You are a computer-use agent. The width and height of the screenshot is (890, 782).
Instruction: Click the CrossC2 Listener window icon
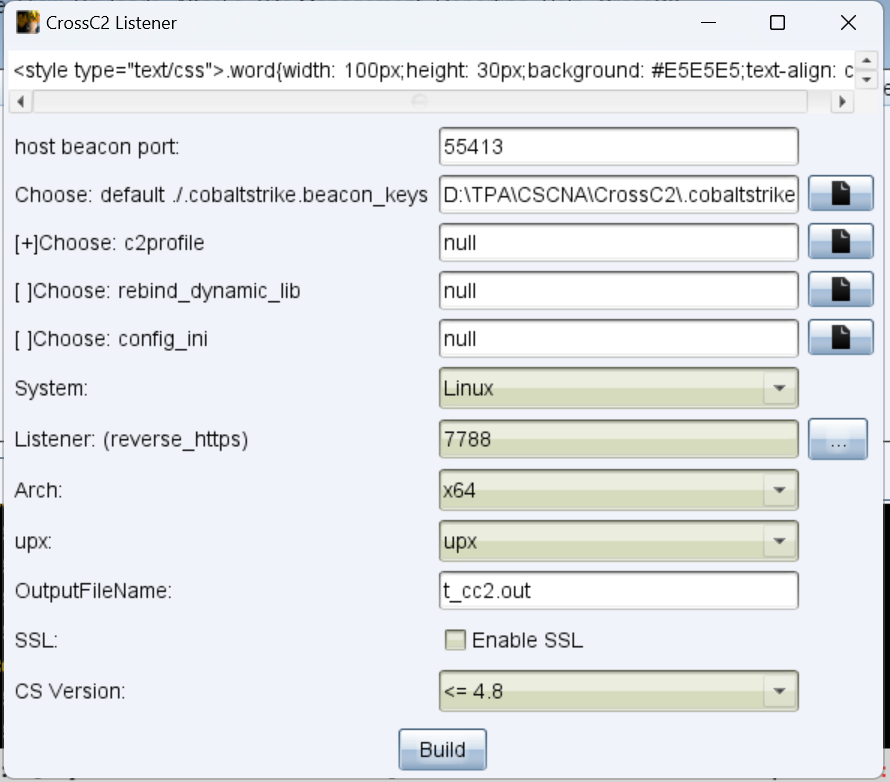point(28,22)
